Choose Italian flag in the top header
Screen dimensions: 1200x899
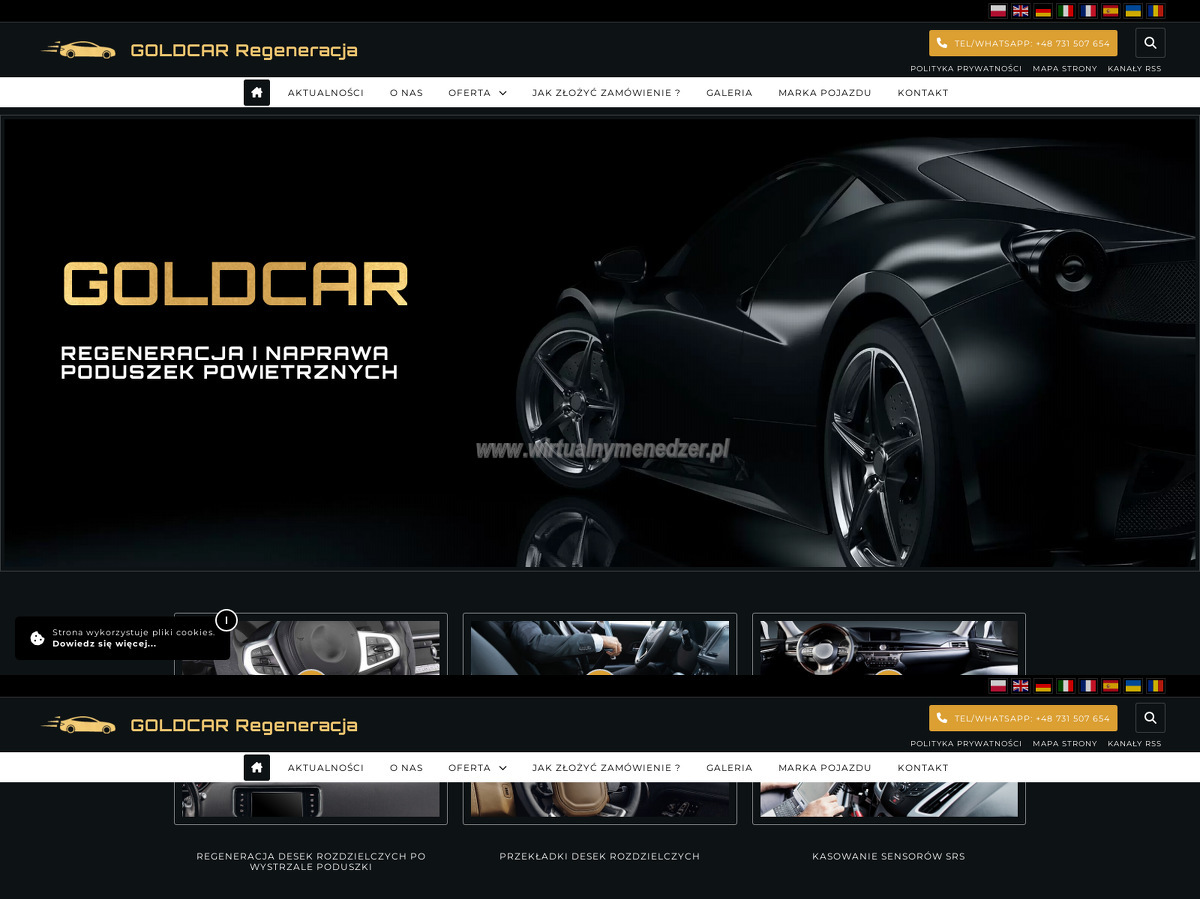click(1066, 11)
